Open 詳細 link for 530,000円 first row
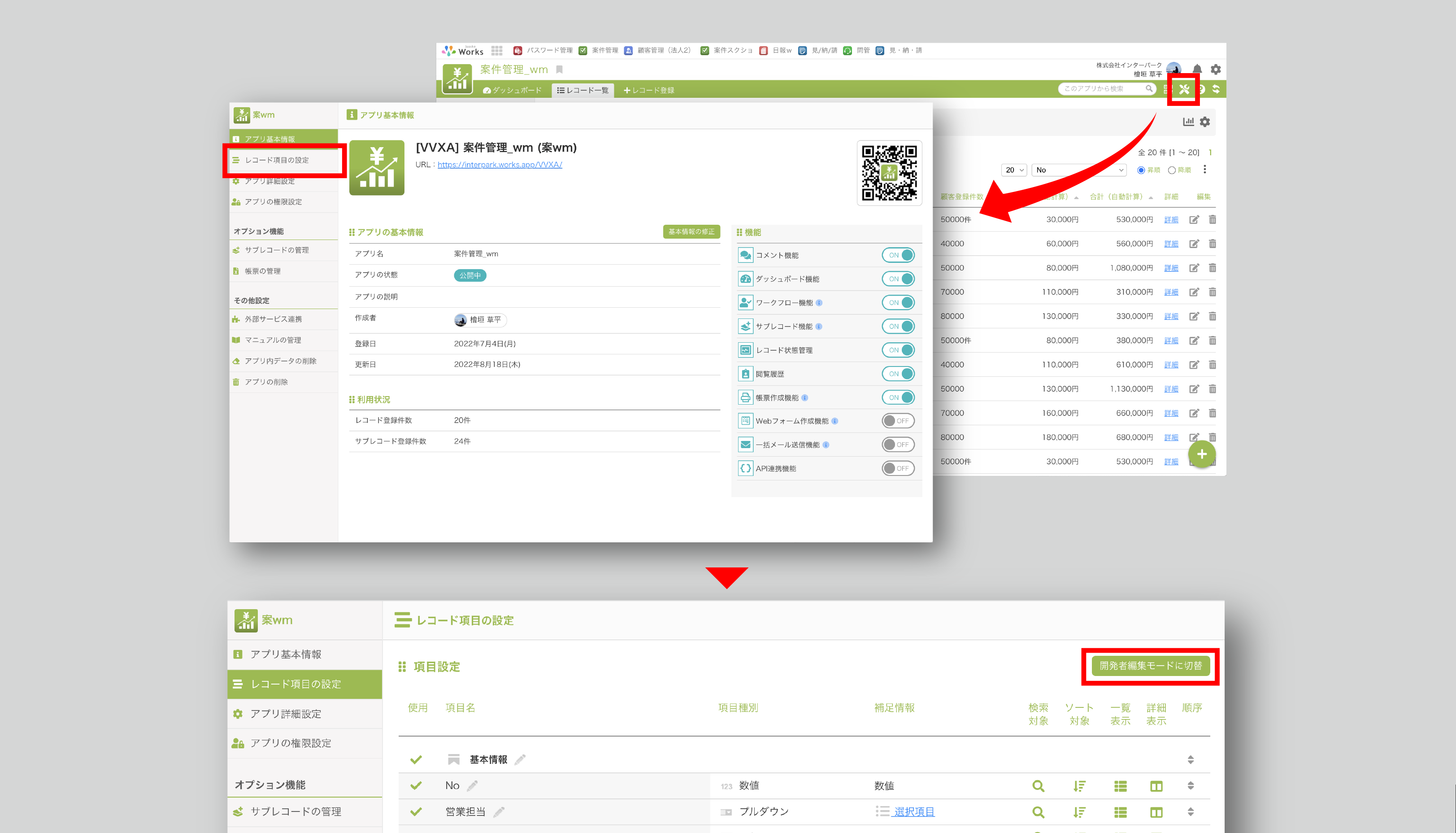This screenshot has width=1456, height=833. (x=1171, y=220)
